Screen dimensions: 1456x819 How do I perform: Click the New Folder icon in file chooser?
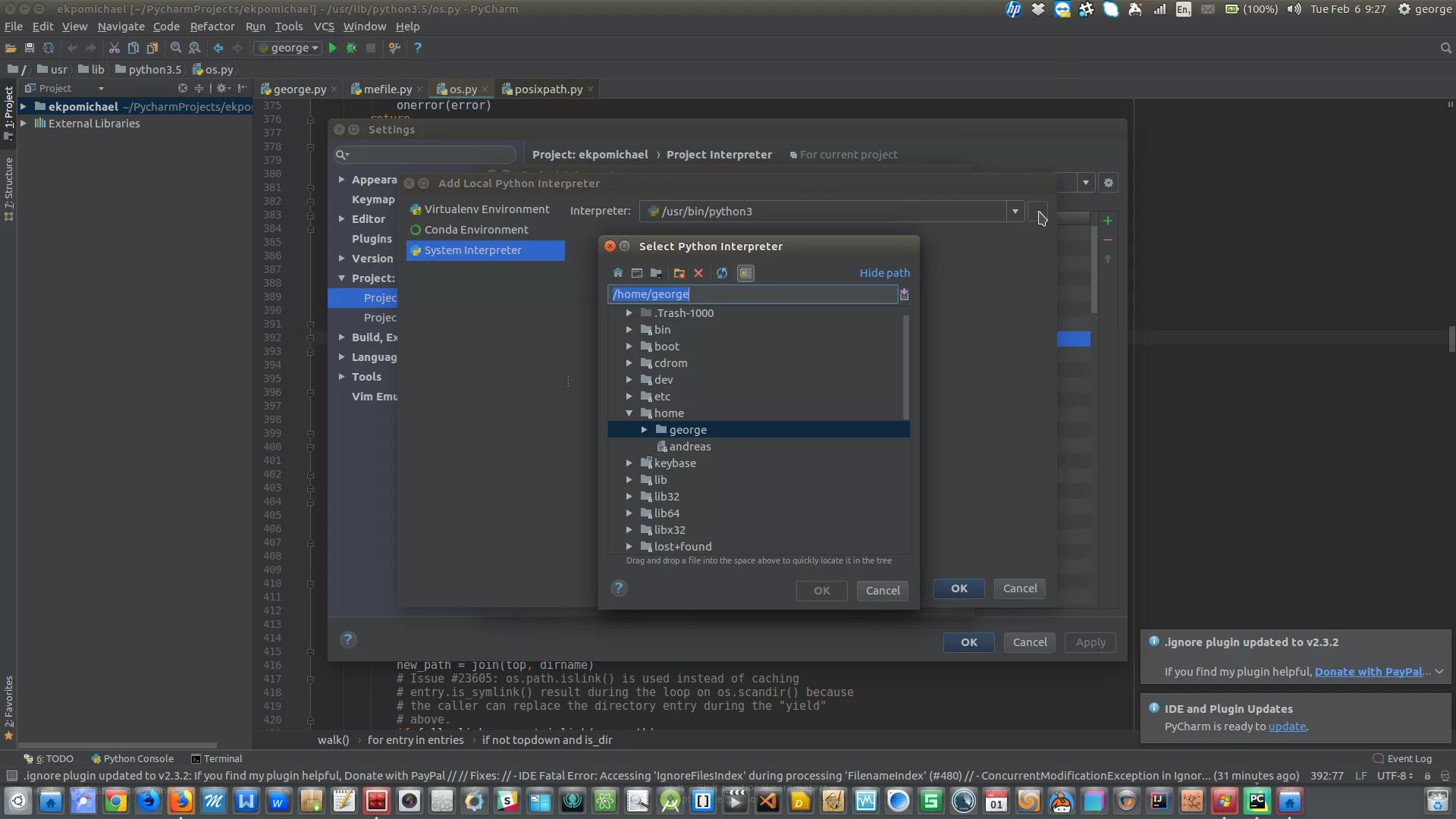679,273
